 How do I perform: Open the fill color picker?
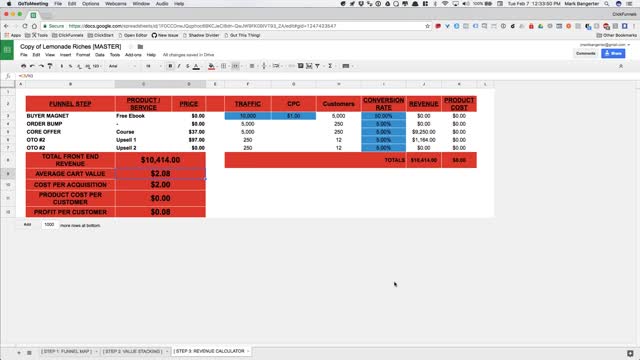pyautogui.click(x=211, y=66)
